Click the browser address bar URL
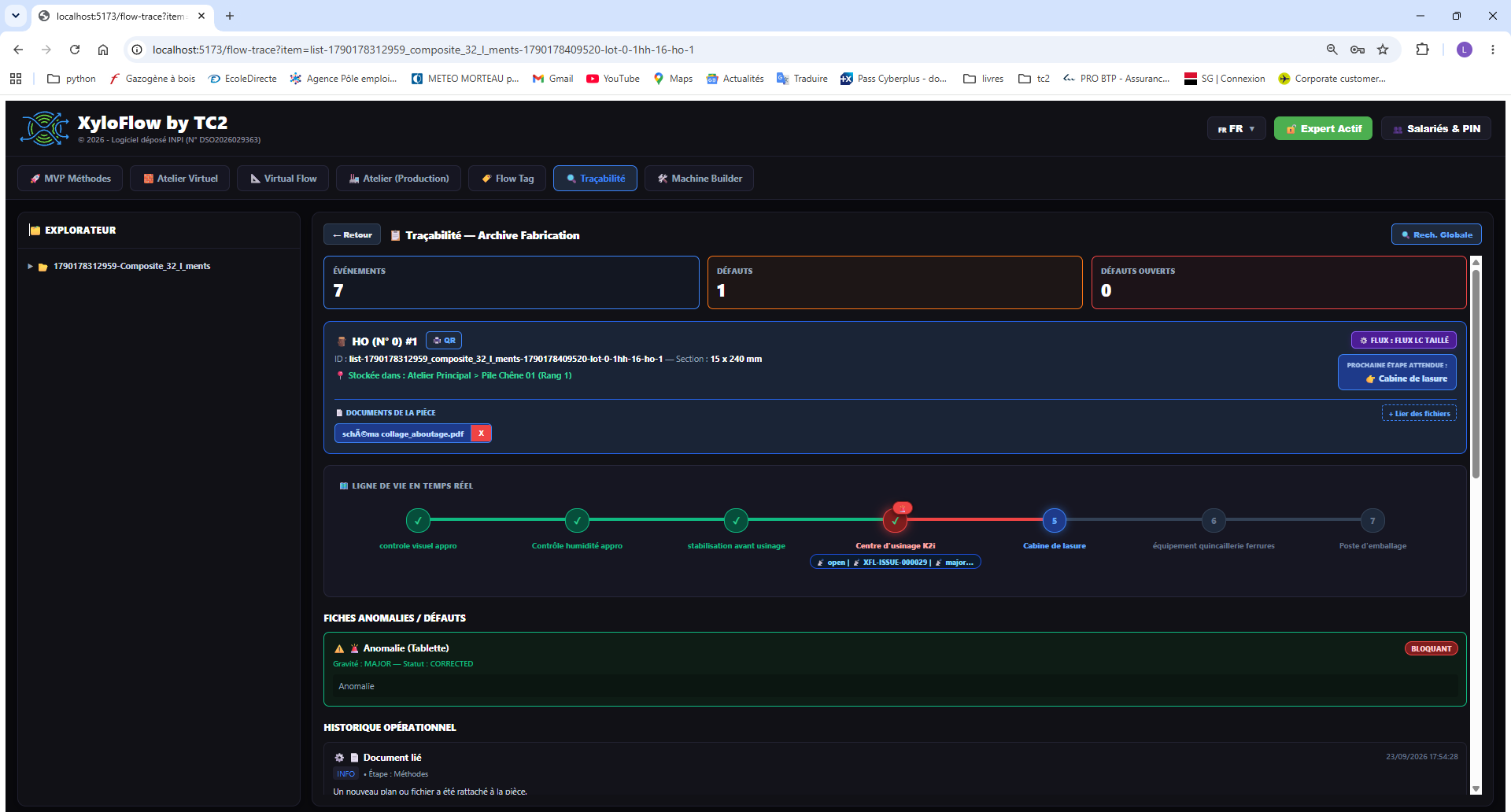Screen dimensions: 1511x812 423,50
